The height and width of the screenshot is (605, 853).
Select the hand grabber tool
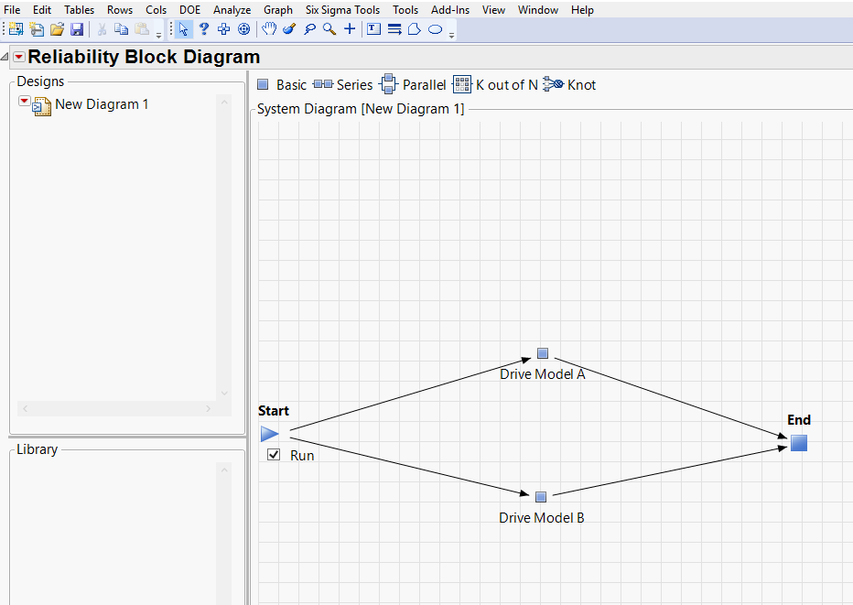(x=269, y=29)
